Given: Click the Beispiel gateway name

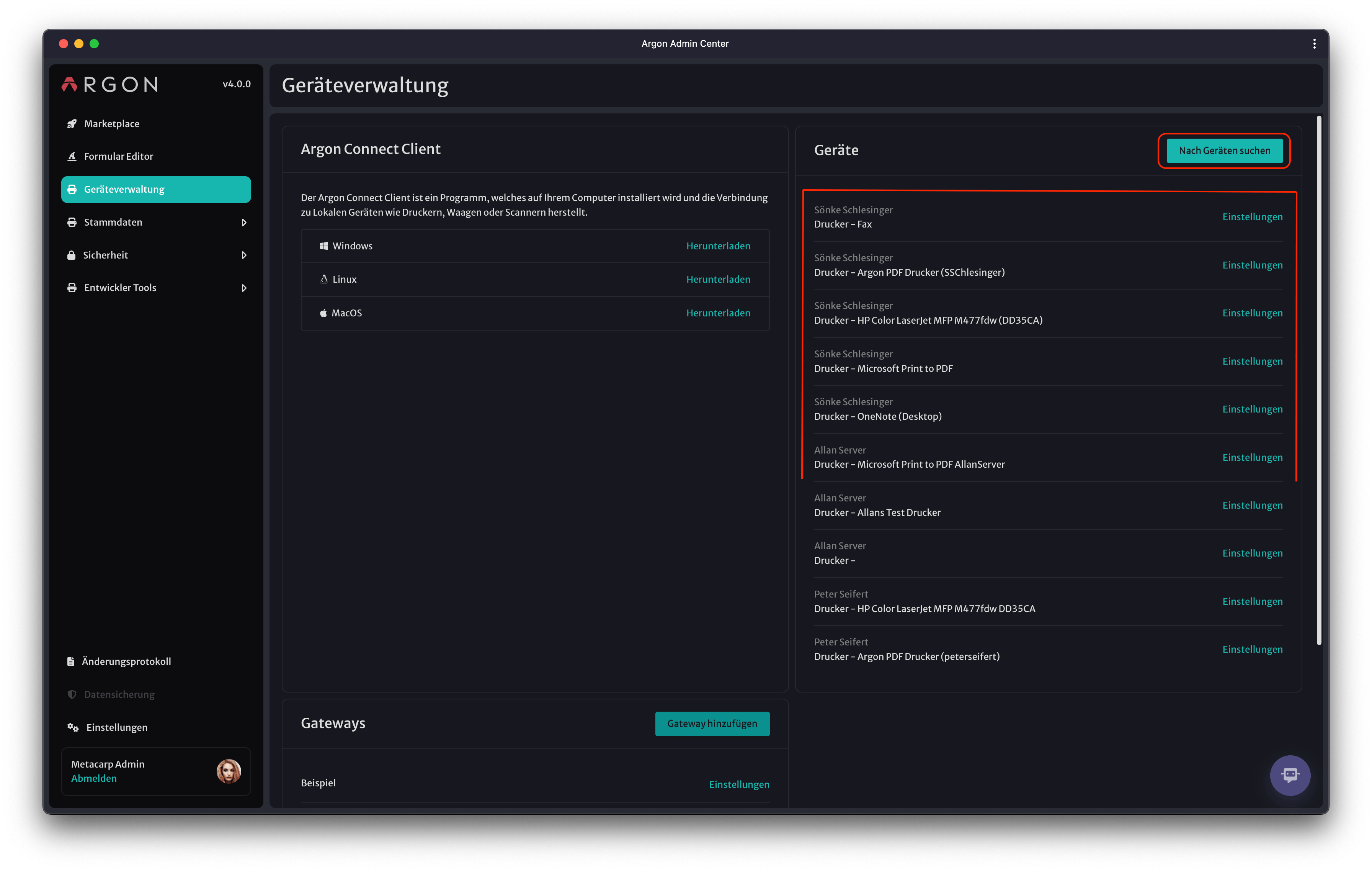Looking at the screenshot, I should pyautogui.click(x=318, y=783).
